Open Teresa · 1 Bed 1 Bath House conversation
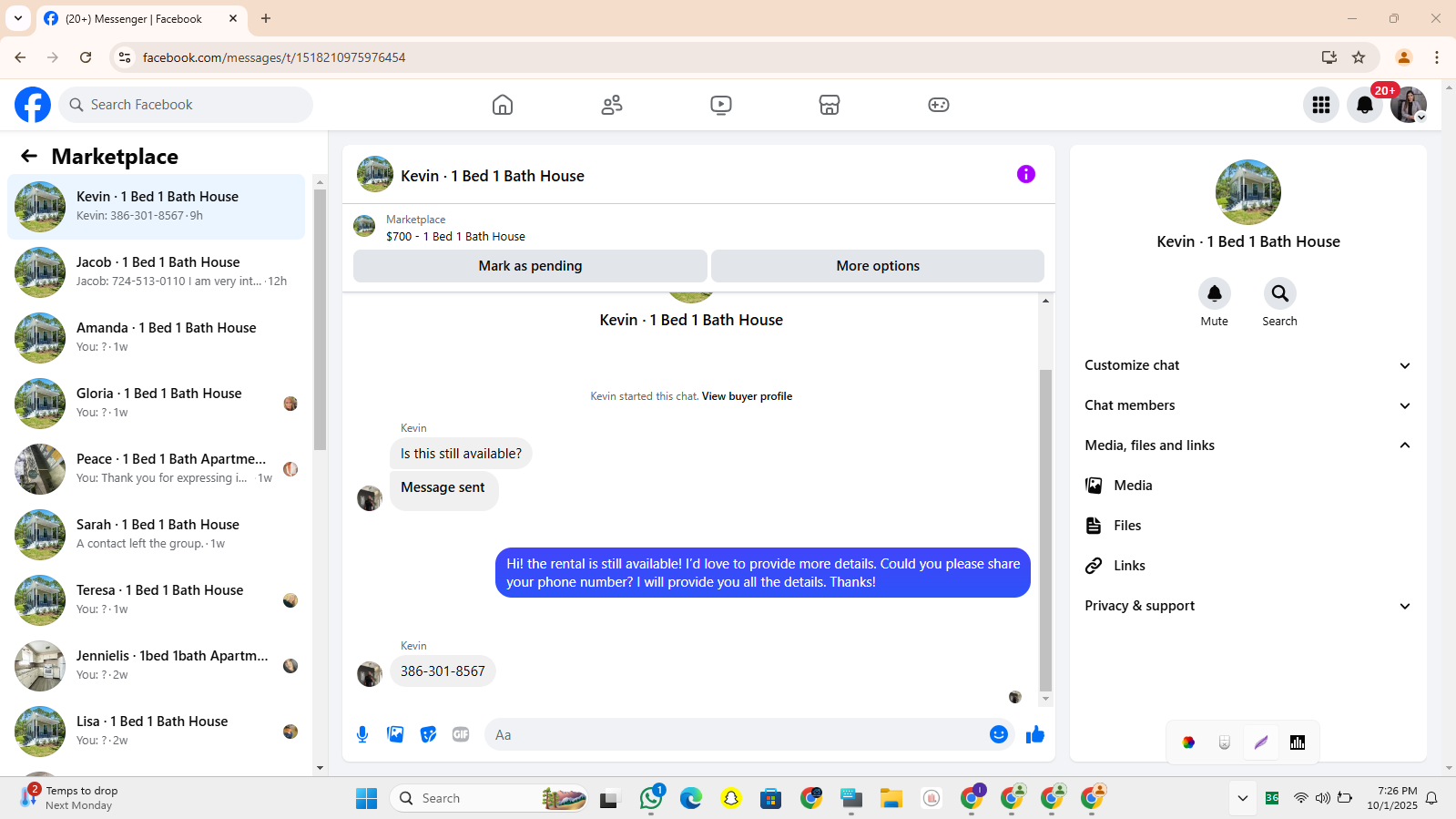Viewport: 1456px width, 819px height. click(x=157, y=600)
